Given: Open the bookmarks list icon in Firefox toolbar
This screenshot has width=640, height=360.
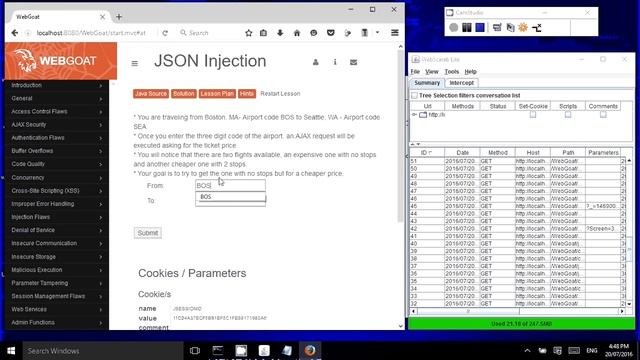Looking at the screenshot, I should coord(263,33).
